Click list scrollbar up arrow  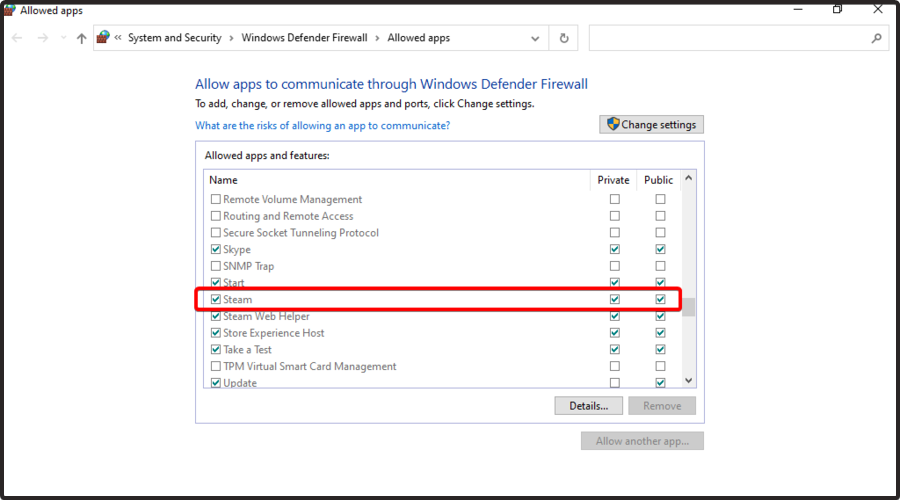689,178
